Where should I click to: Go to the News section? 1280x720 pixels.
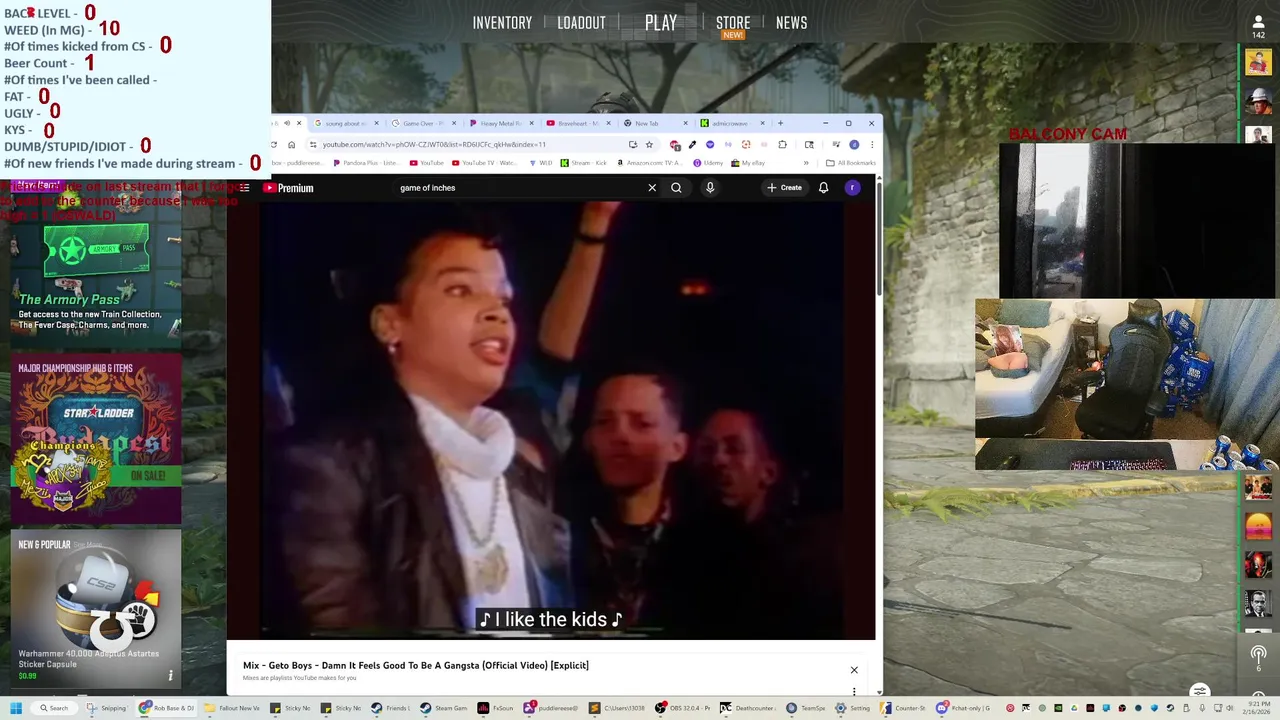(x=791, y=22)
